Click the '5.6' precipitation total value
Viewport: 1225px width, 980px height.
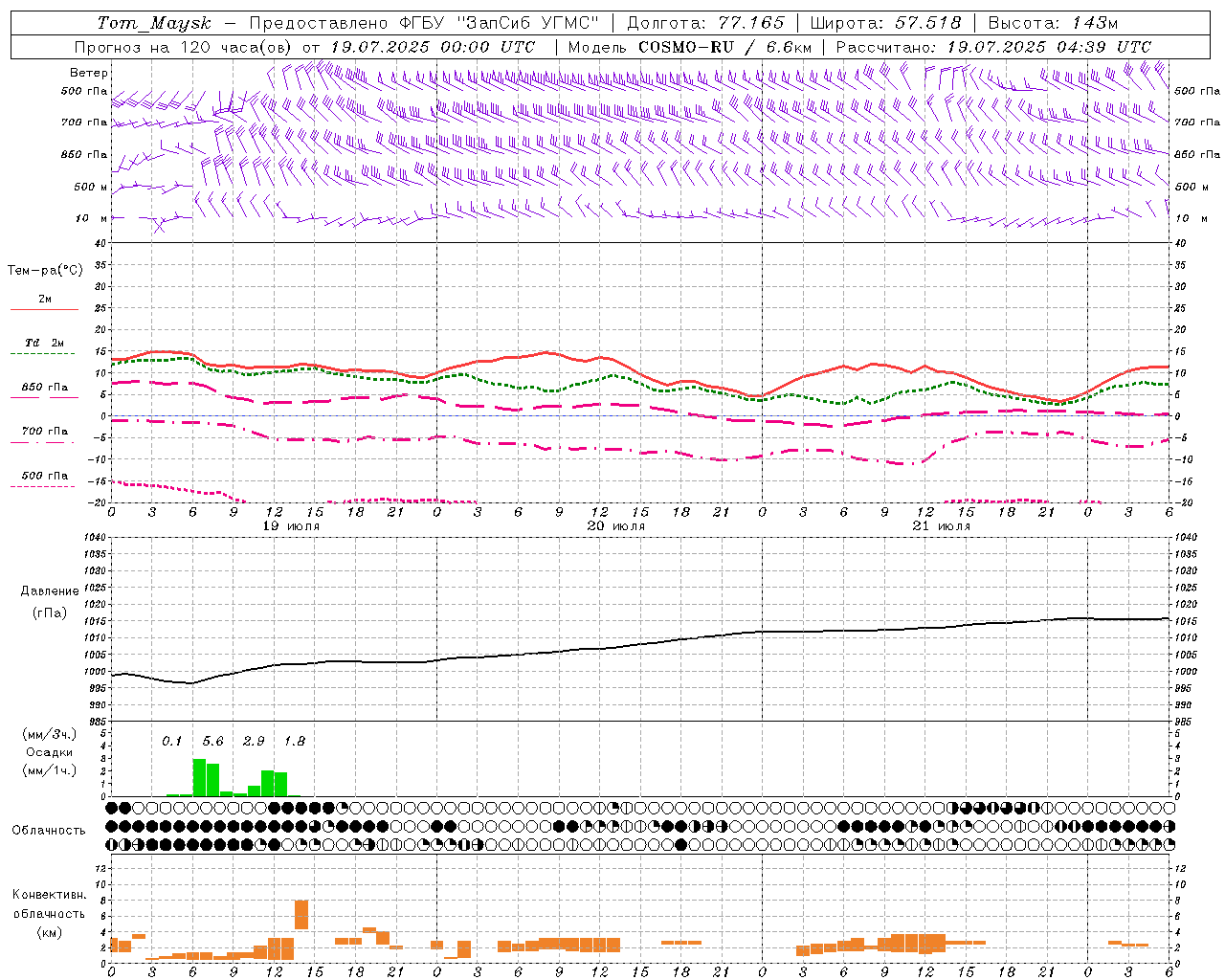[x=212, y=742]
